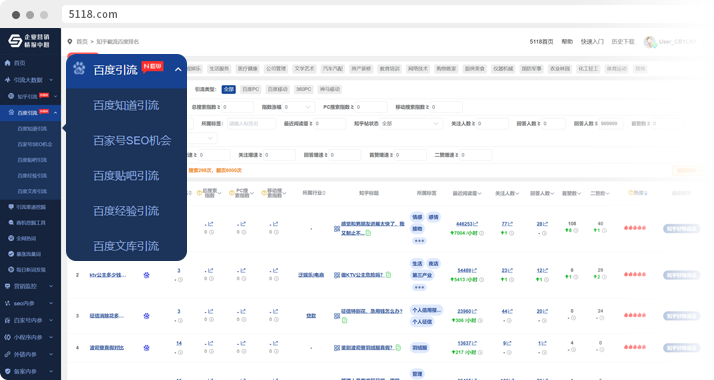
Task: Toggle the 医疗健康 industry tag
Action: click(x=248, y=69)
